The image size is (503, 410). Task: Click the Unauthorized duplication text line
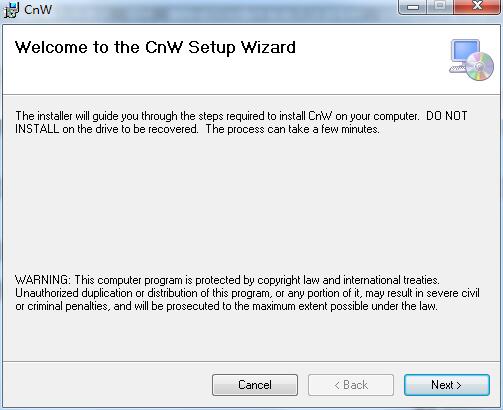[x=247, y=293]
